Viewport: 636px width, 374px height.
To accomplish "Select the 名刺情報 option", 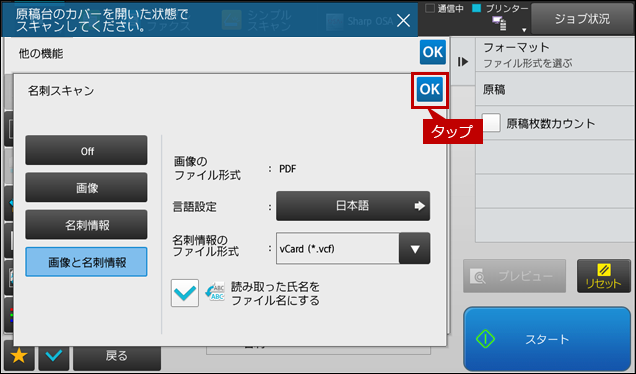I will 86,225.
